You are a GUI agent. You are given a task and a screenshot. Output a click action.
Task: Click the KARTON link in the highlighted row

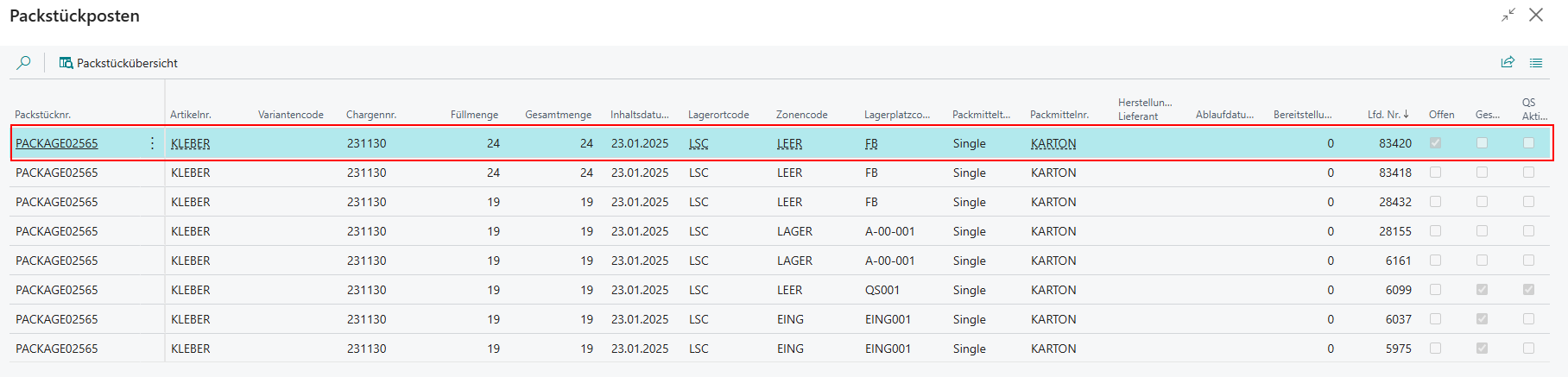(1053, 143)
